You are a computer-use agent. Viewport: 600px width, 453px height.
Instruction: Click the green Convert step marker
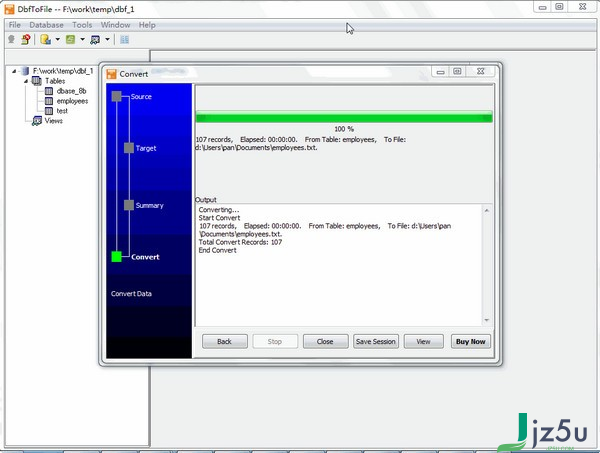[x=117, y=257]
